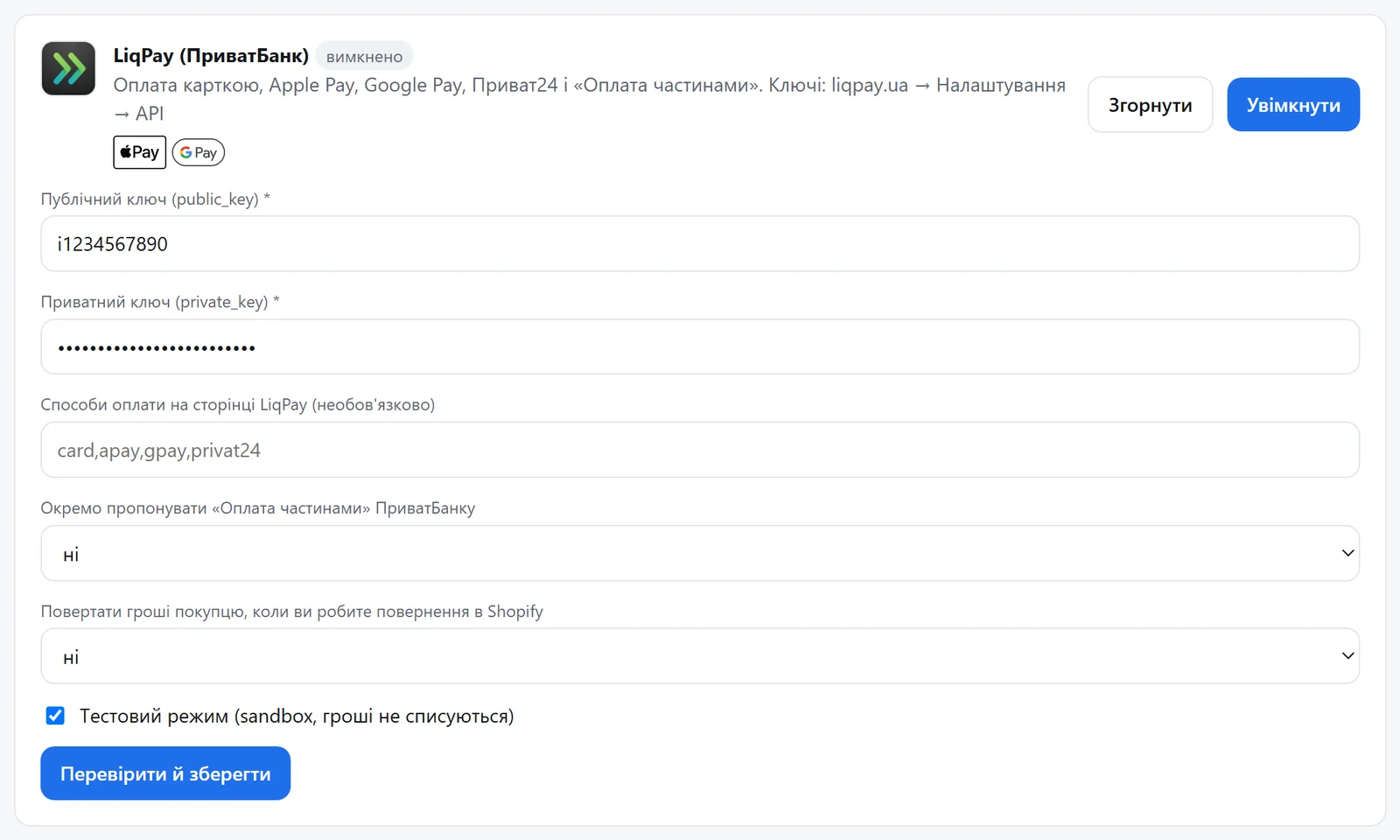
Task: Collapse the panel with Згорнути
Action: [x=1150, y=105]
